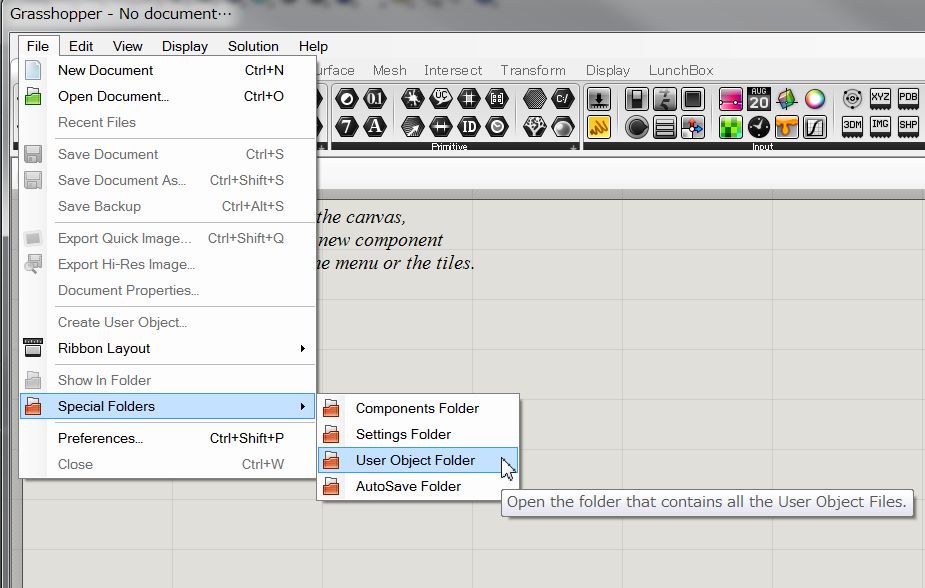Select the Domain² grid hexagon icon
This screenshot has width=925, height=588.
[x=469, y=98]
